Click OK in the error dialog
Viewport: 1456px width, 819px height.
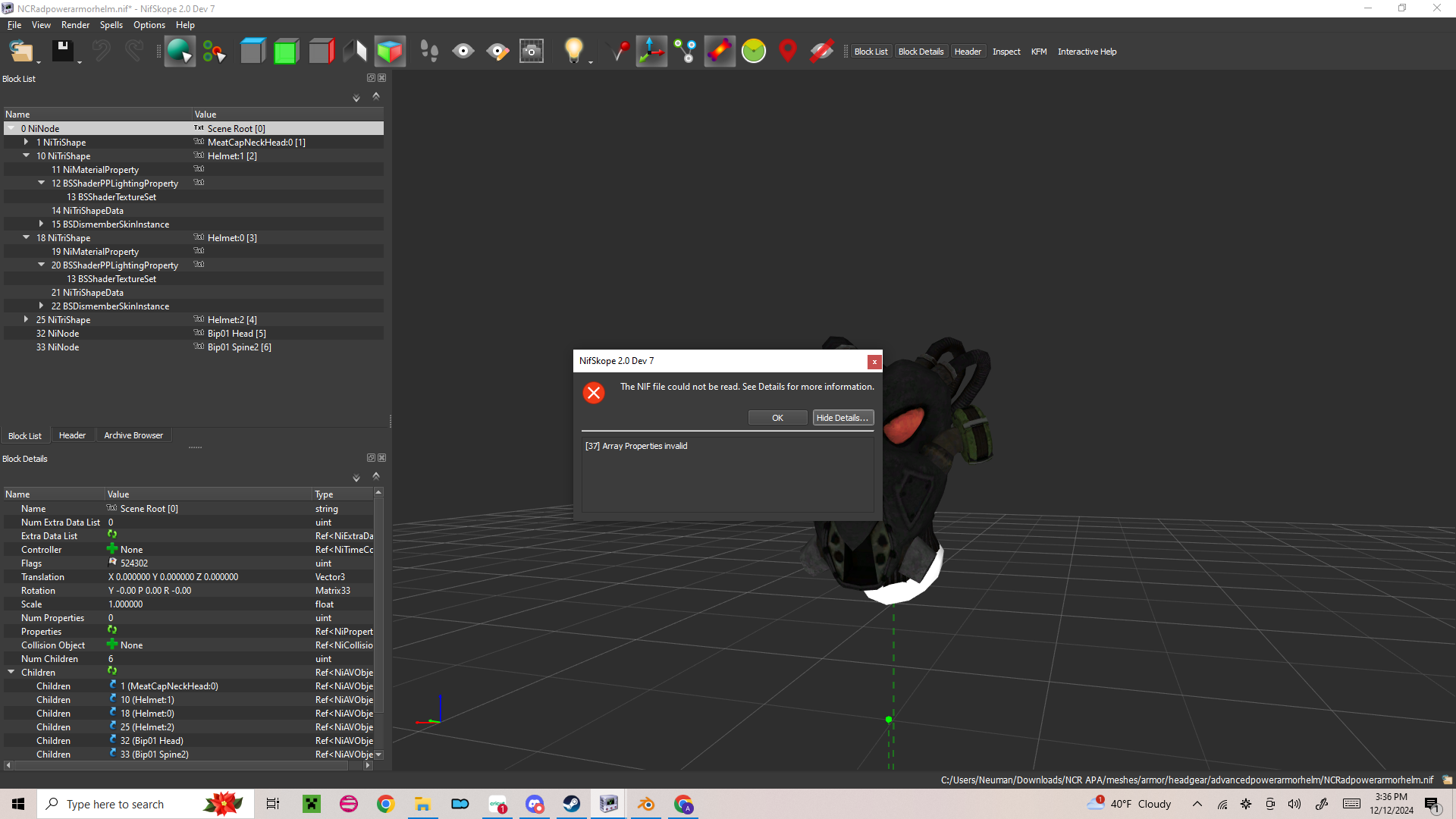(x=777, y=418)
